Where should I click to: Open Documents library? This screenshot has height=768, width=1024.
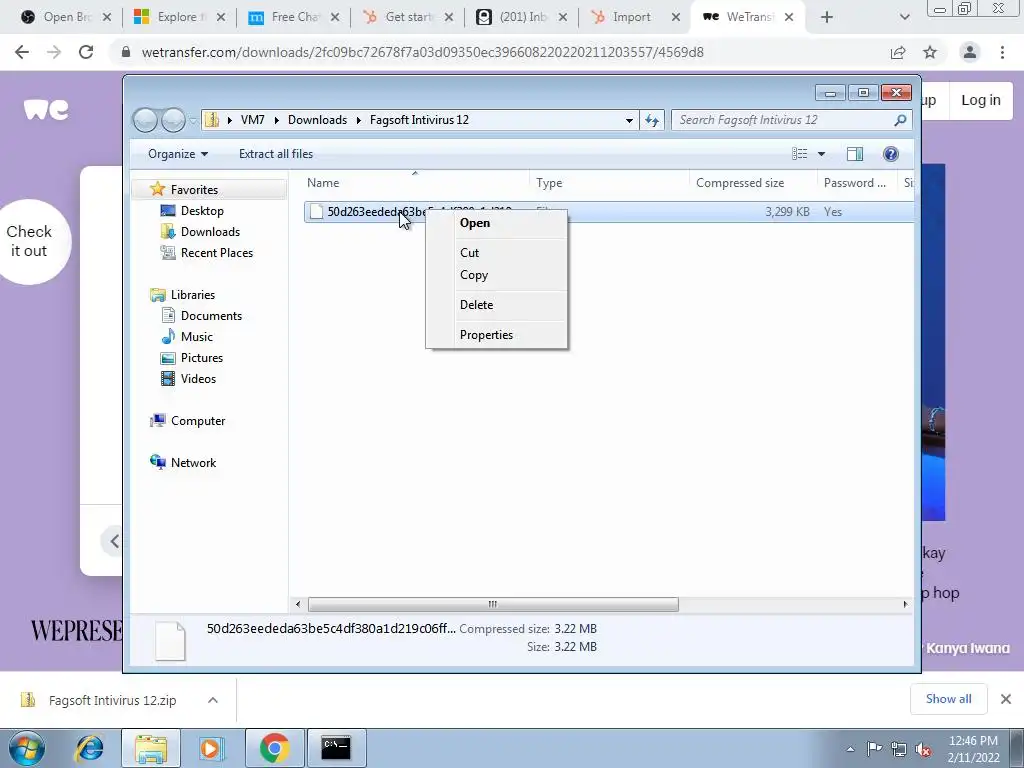211,315
